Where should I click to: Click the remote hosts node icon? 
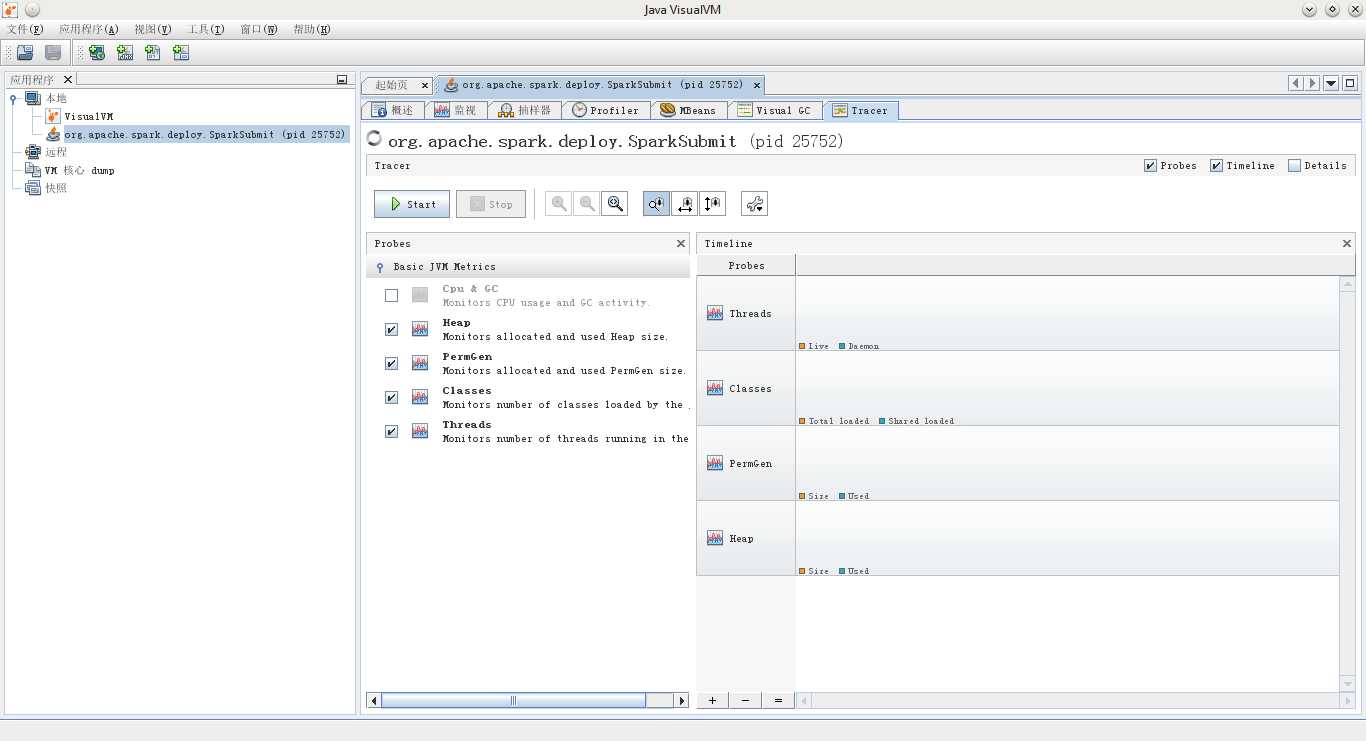[x=33, y=152]
